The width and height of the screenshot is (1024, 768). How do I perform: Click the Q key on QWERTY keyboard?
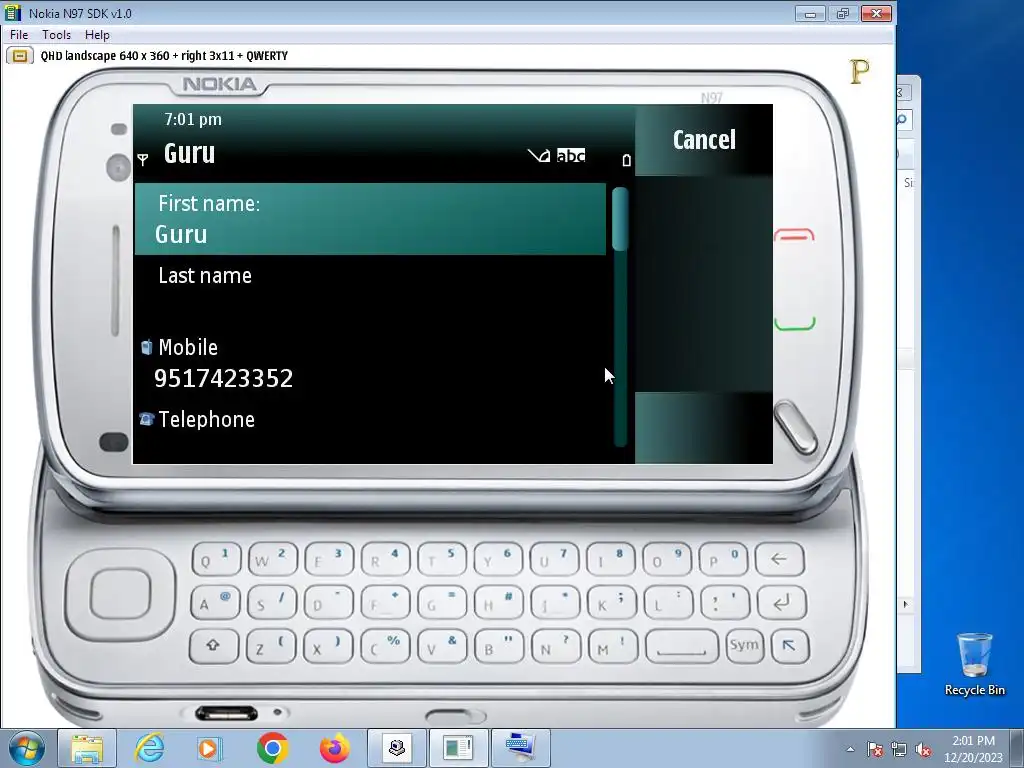coord(216,560)
